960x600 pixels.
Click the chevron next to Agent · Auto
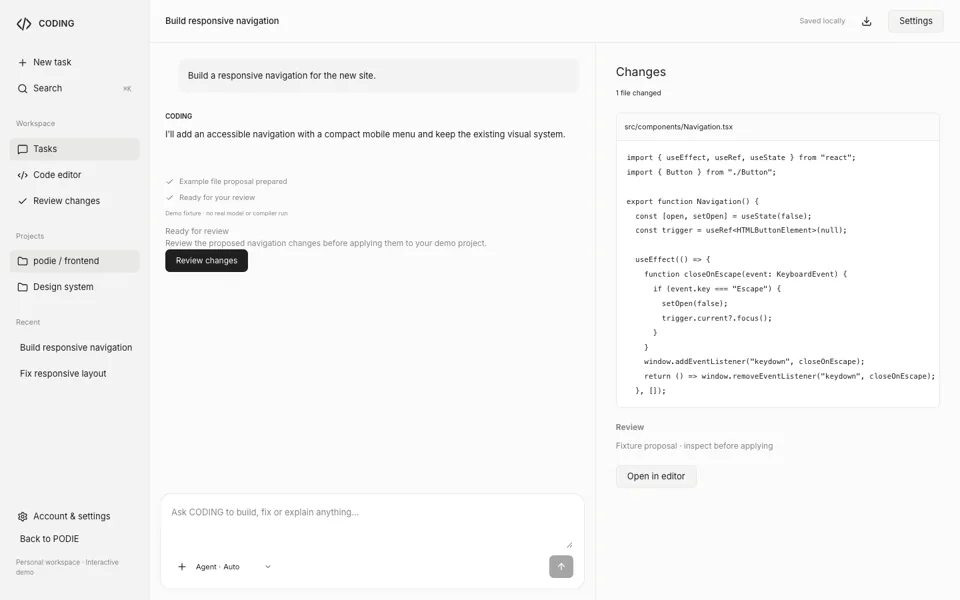268,567
